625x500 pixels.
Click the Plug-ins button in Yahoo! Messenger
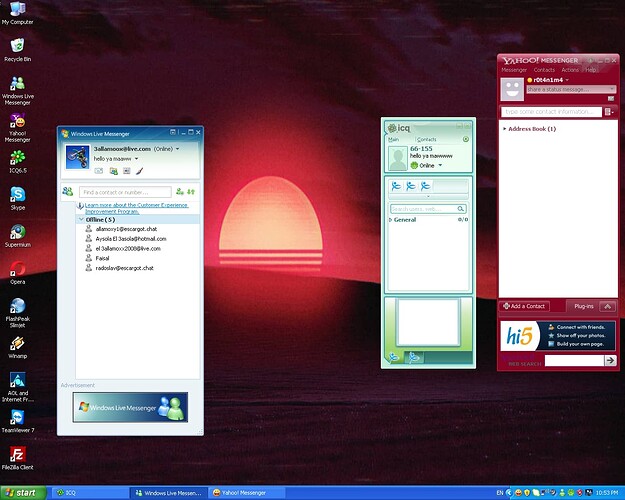[x=584, y=306]
